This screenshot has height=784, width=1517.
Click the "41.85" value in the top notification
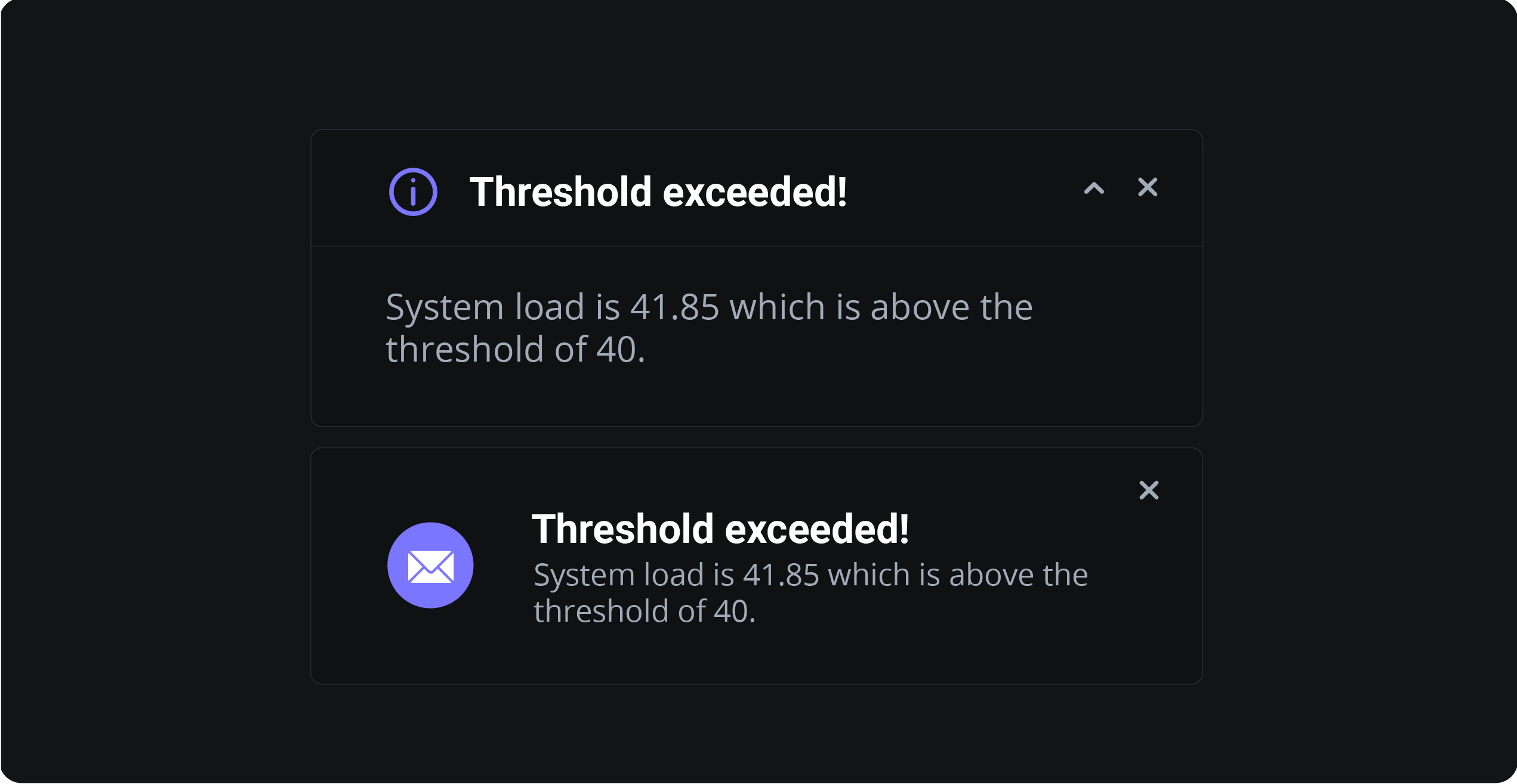674,307
